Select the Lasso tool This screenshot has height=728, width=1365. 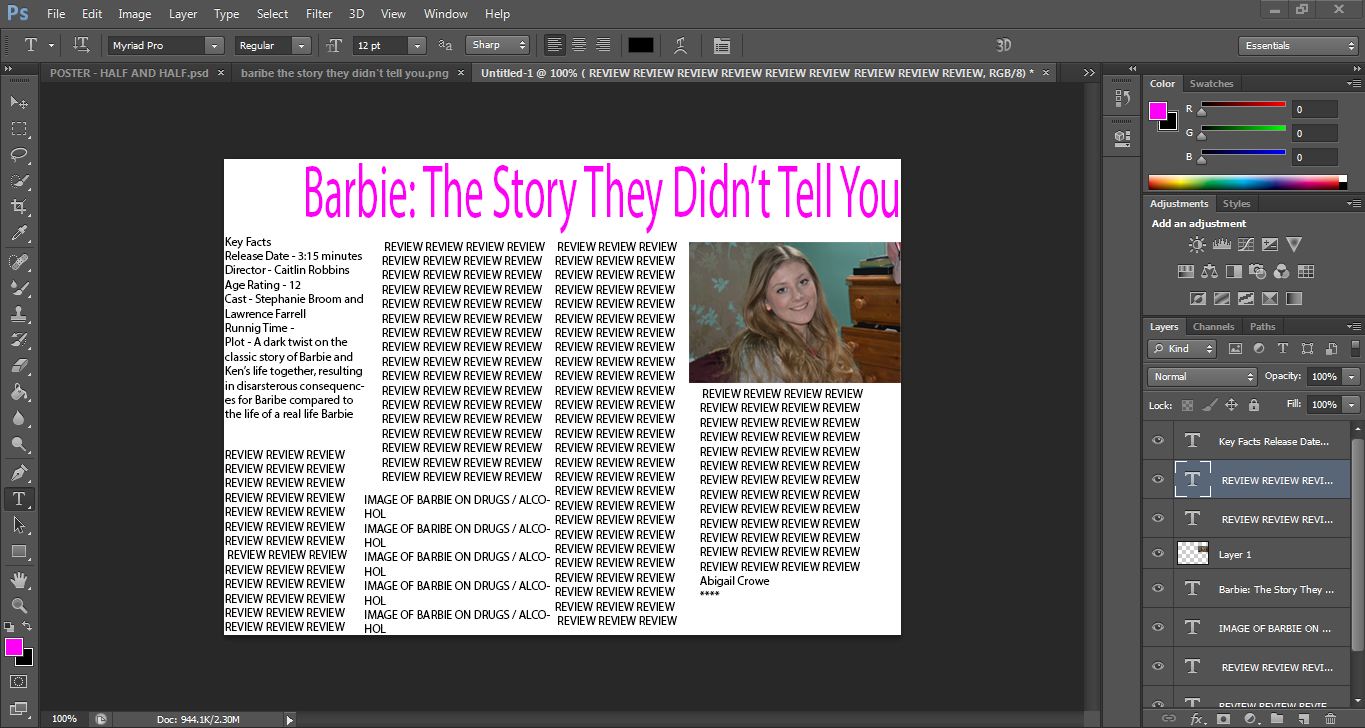tap(19, 154)
